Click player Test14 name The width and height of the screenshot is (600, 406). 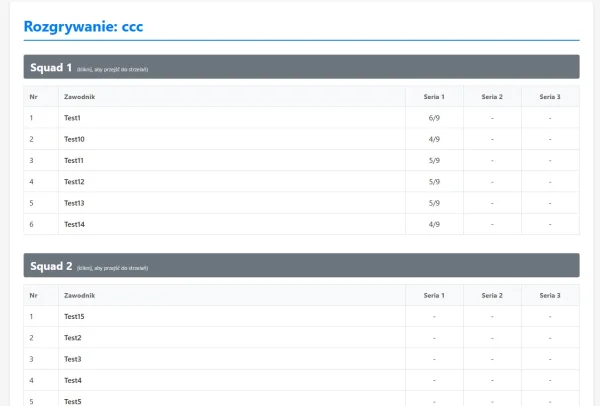74,224
